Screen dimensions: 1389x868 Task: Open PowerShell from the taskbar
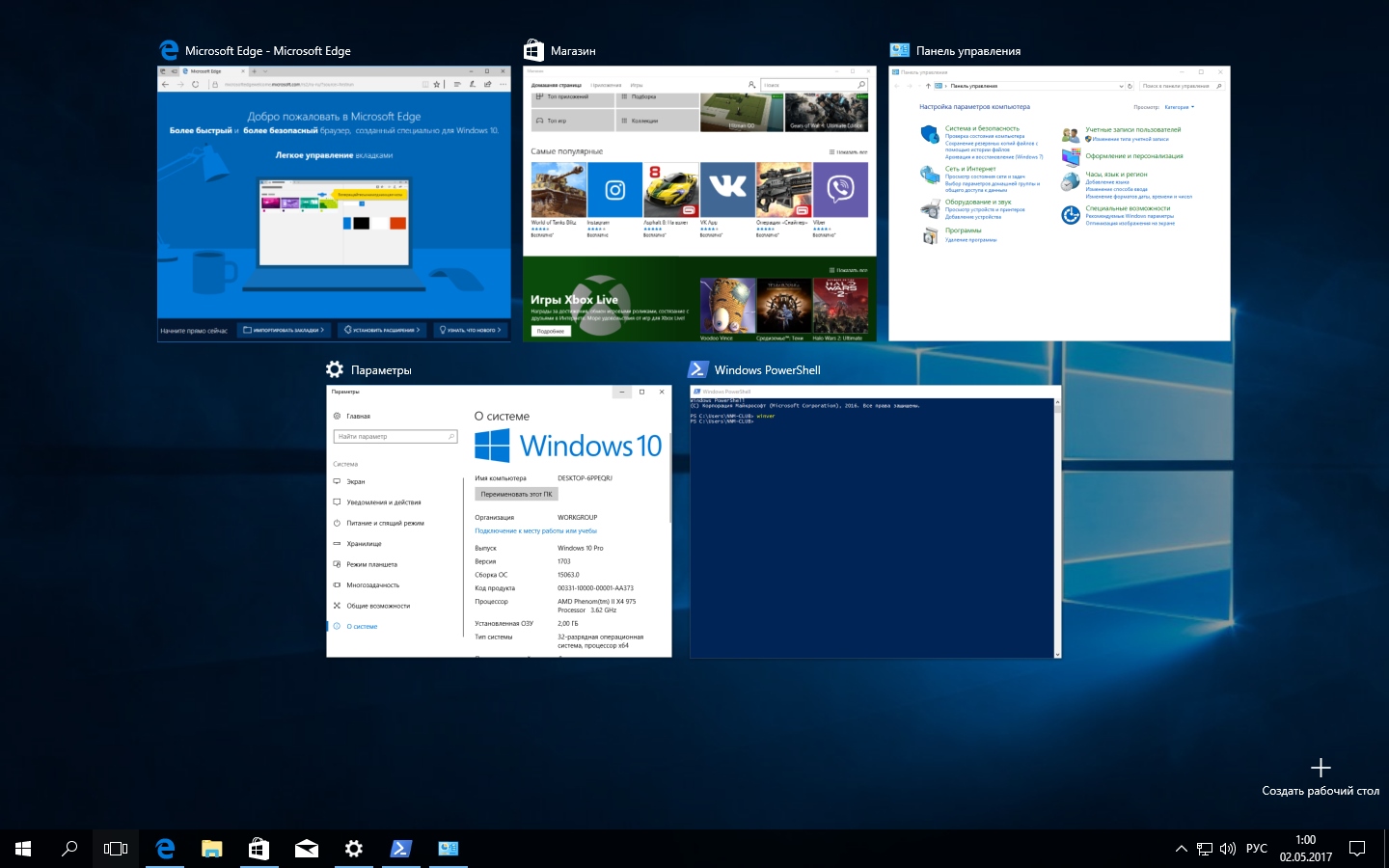click(400, 849)
